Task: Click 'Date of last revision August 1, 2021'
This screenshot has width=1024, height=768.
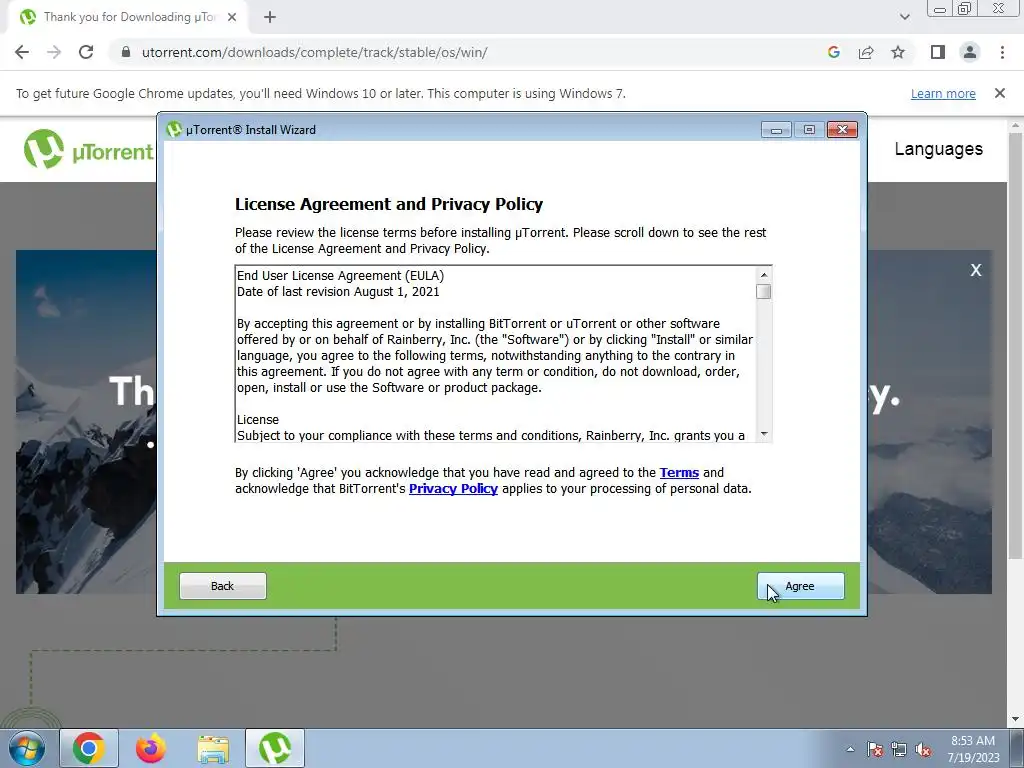Action: click(338, 292)
